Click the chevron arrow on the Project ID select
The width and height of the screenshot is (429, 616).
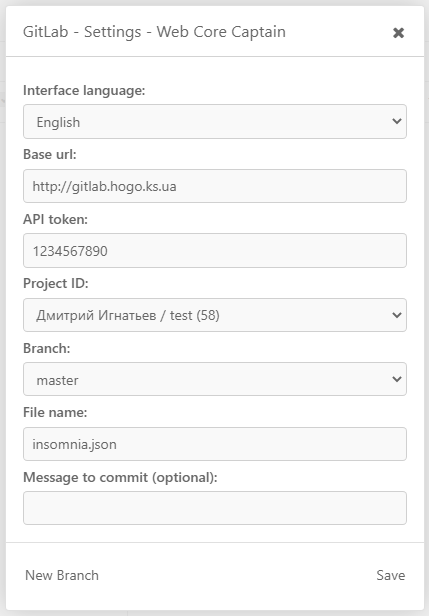click(x=397, y=315)
